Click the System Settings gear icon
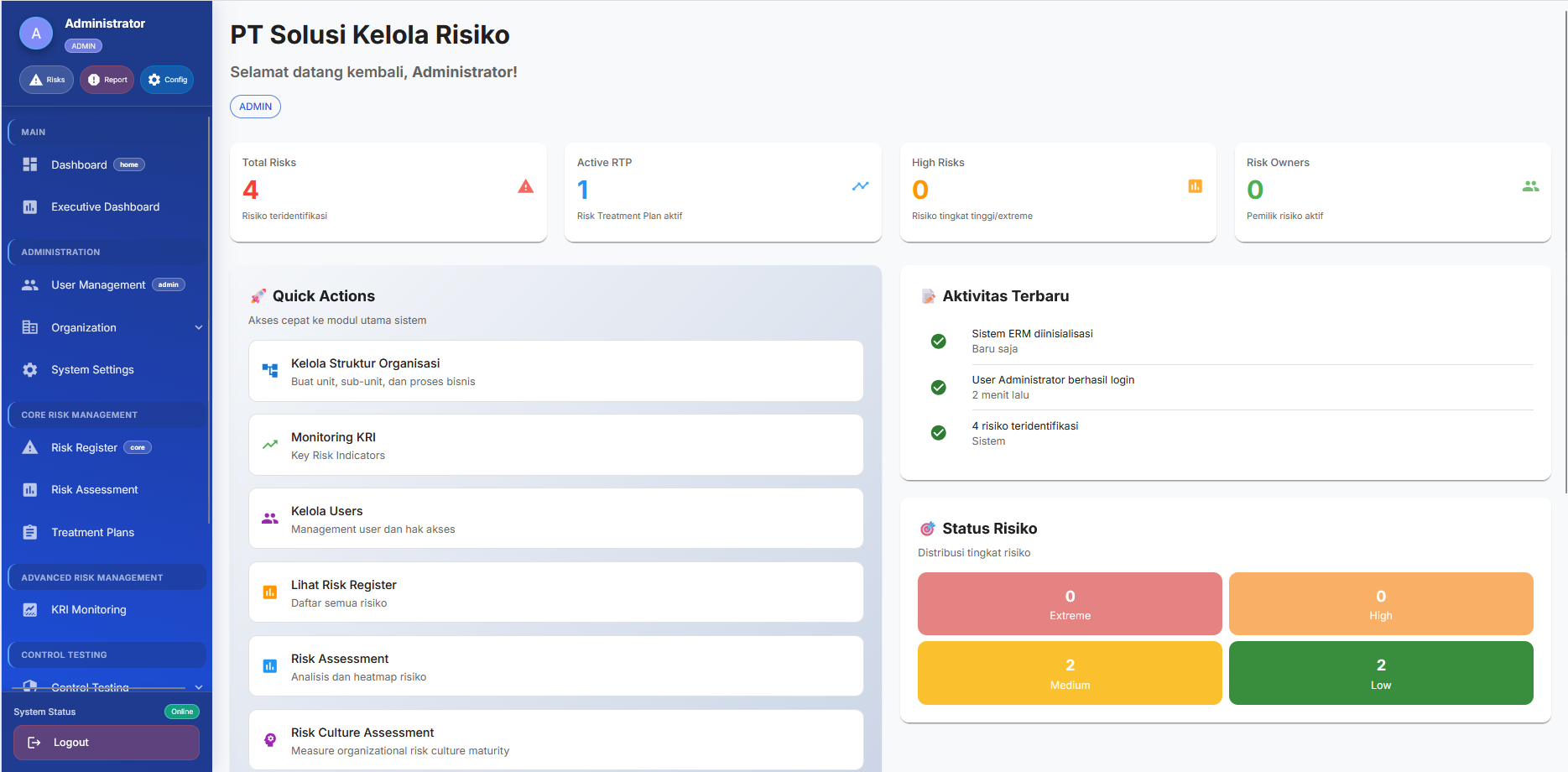This screenshot has height=772, width=1568. click(30, 370)
